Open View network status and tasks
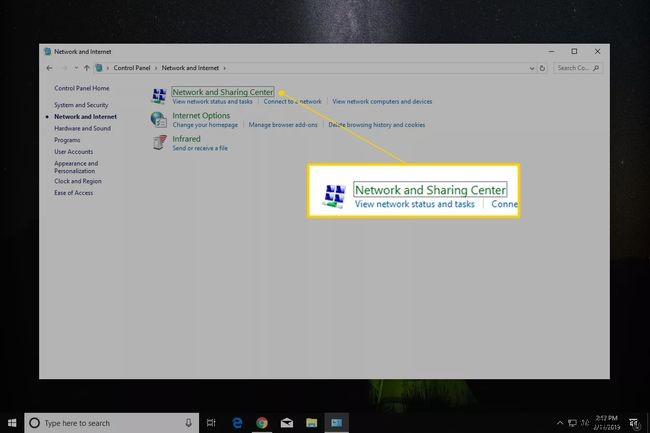The height and width of the screenshot is (433, 650). click(x=212, y=102)
